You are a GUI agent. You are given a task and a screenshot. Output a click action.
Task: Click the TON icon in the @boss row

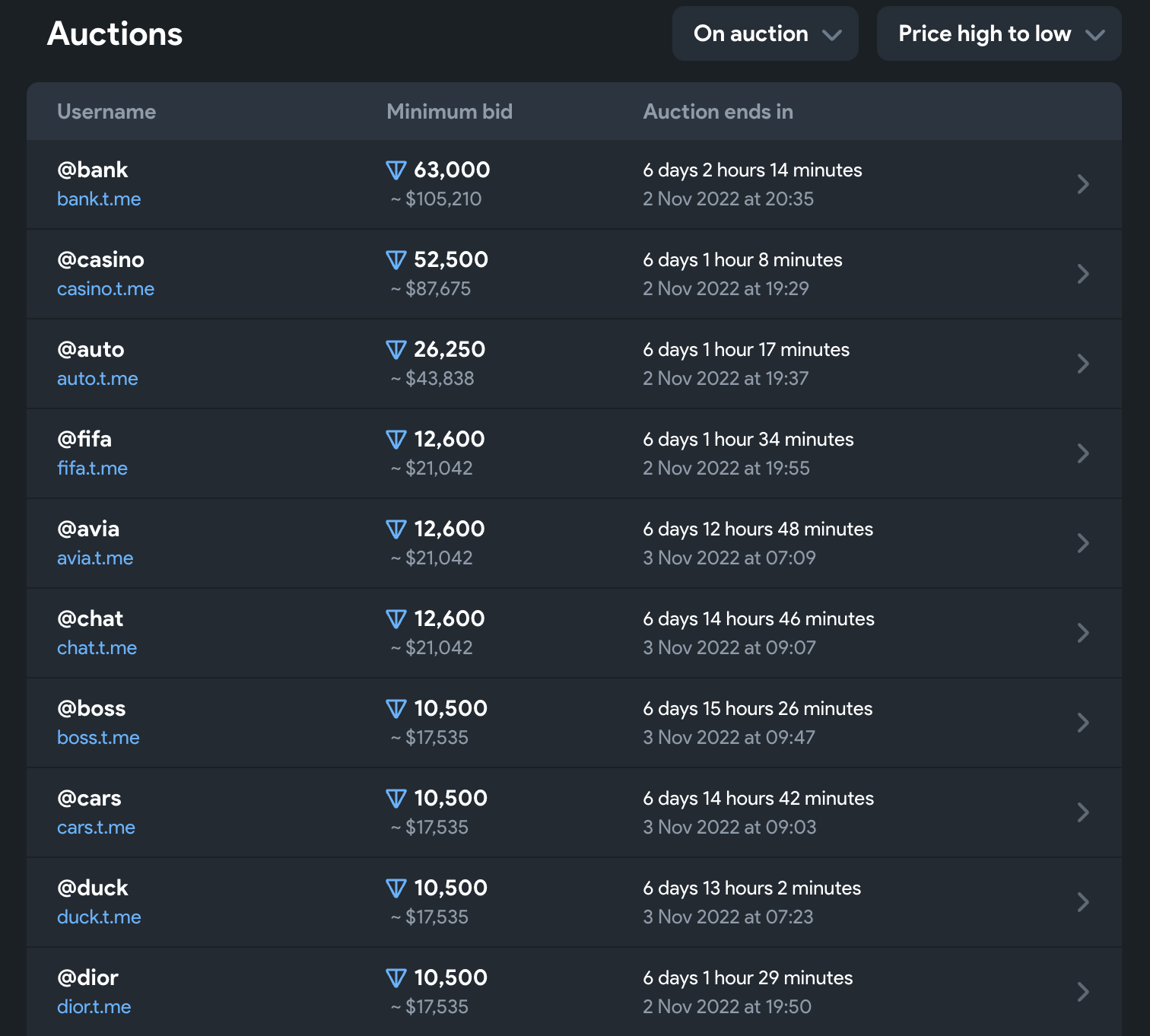(x=396, y=709)
